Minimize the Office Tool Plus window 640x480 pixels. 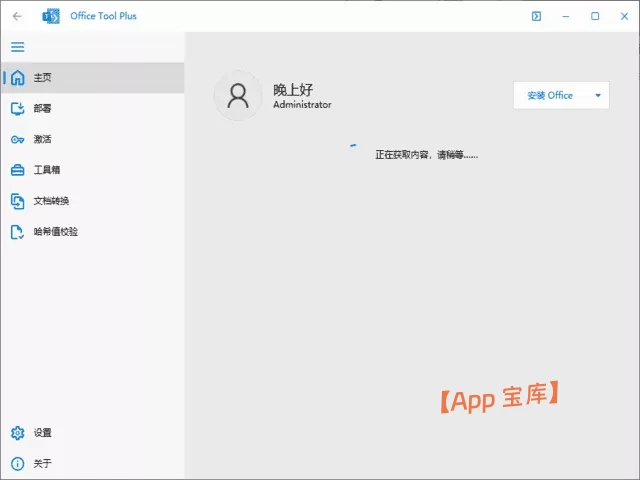click(x=566, y=16)
